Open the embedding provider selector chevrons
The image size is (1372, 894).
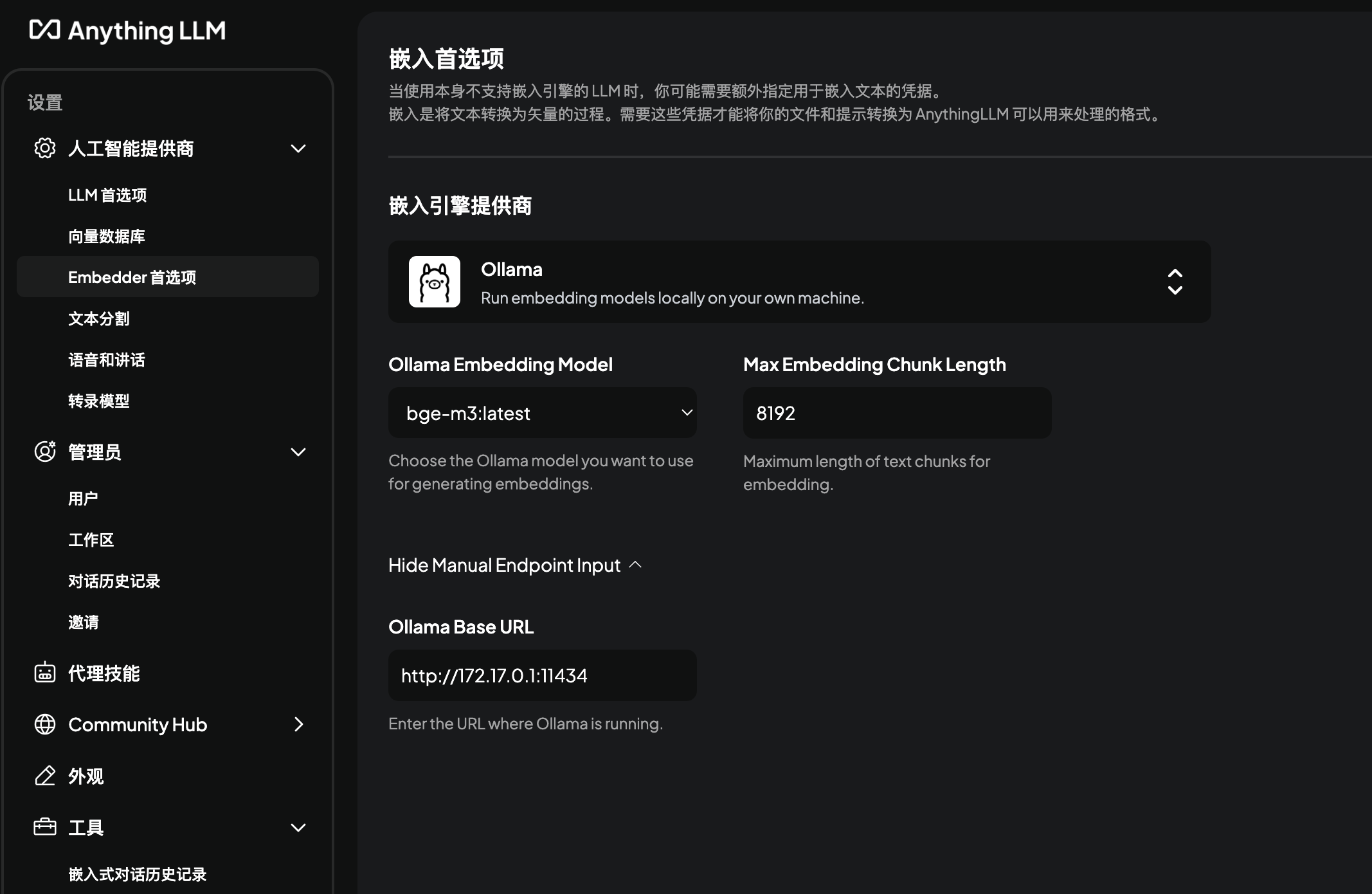coord(1175,281)
